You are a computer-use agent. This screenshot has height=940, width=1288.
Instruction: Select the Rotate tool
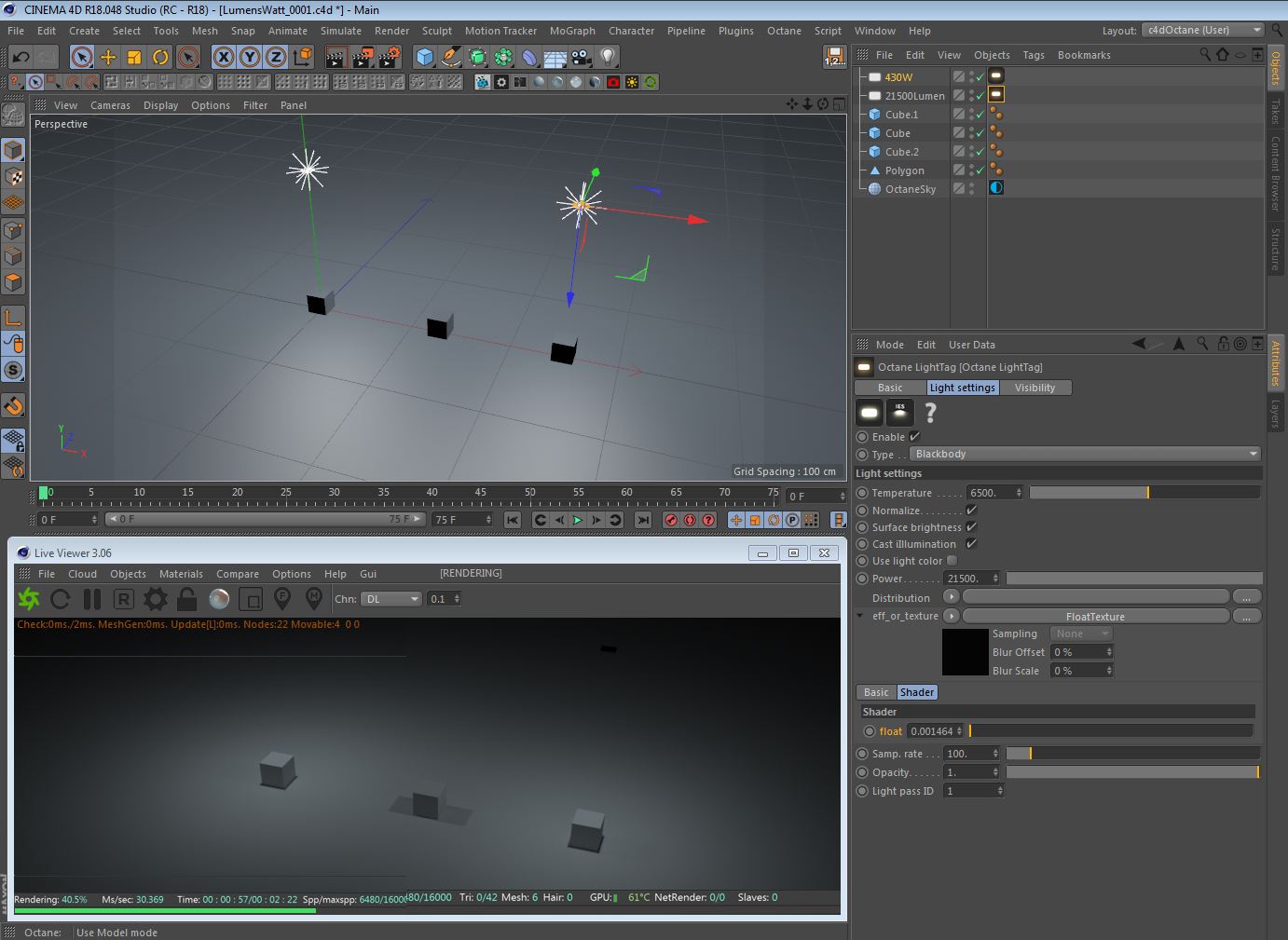(160, 57)
